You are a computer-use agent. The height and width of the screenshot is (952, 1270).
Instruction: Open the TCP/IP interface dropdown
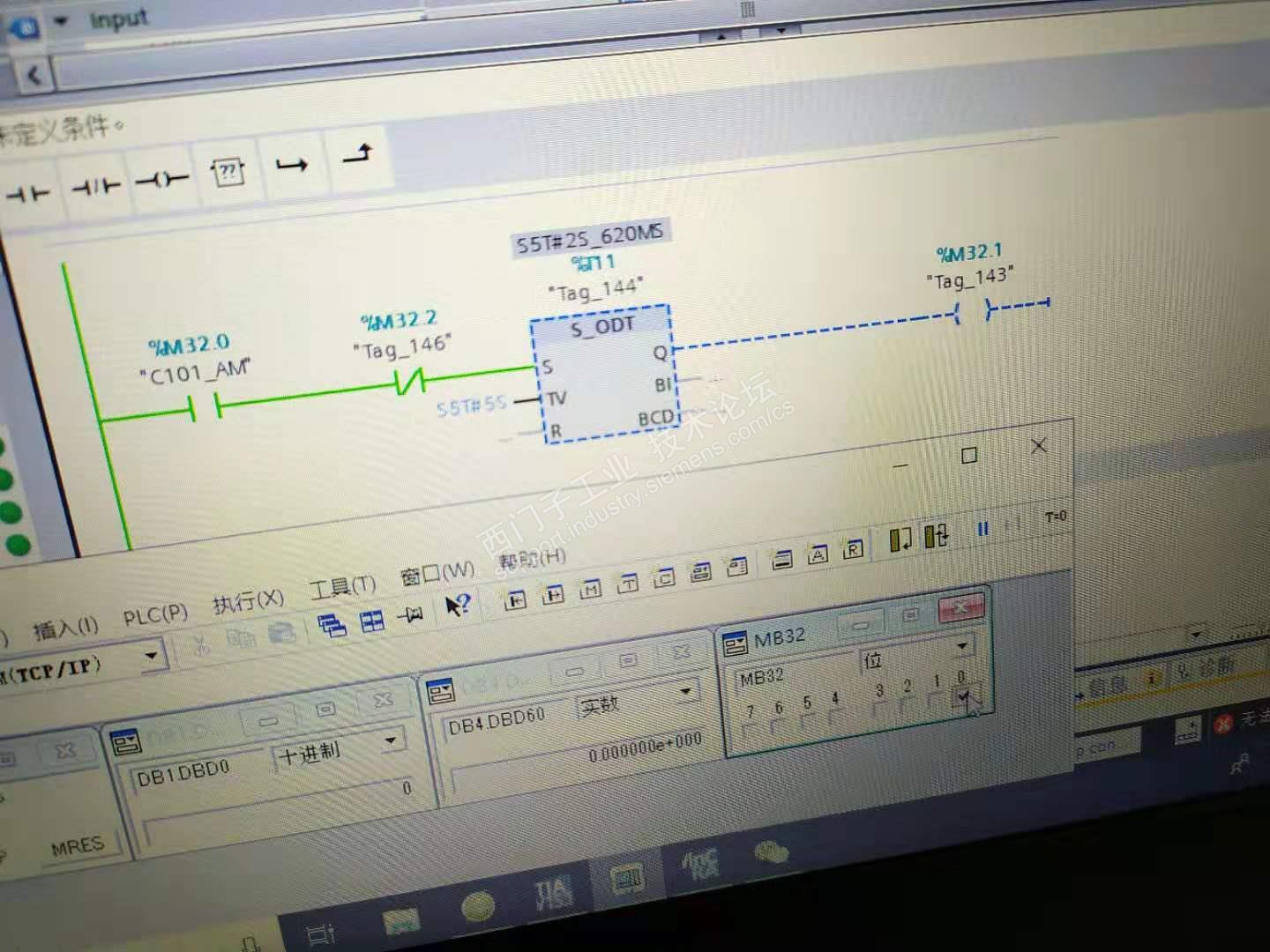coord(151,655)
